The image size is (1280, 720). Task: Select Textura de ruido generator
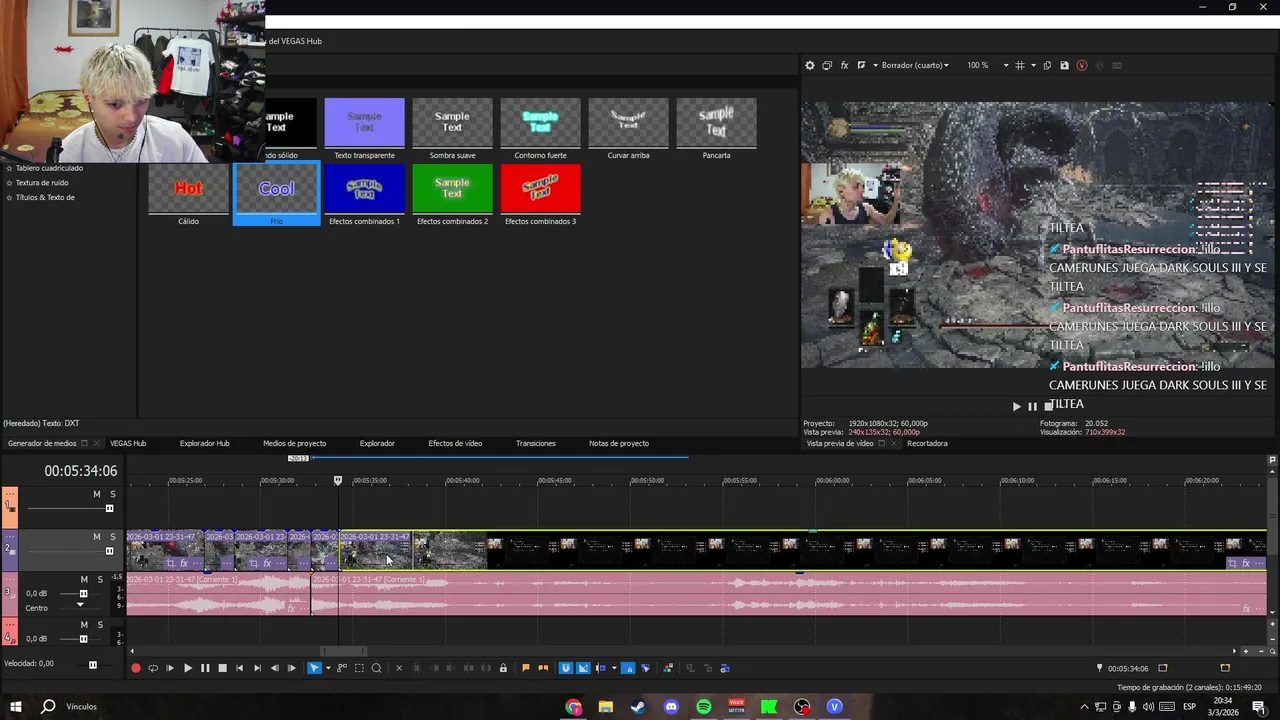point(42,183)
